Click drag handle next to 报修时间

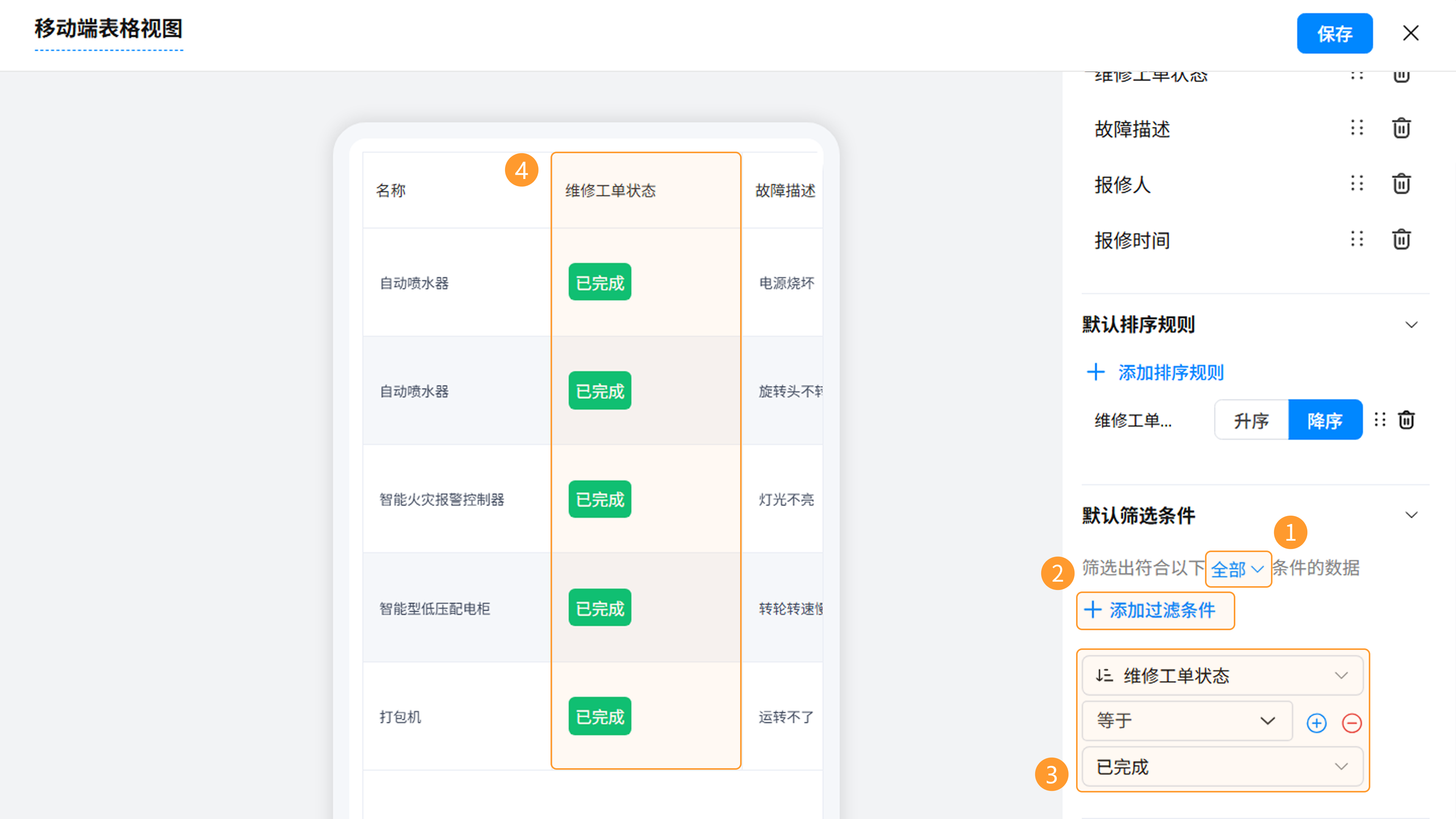(1357, 239)
